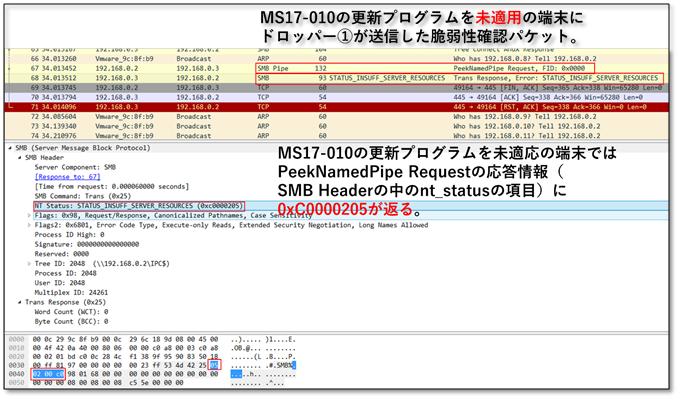Select packet 69 TCP FIN, ACK row
The height and width of the screenshot is (398, 678).
click(x=336, y=88)
